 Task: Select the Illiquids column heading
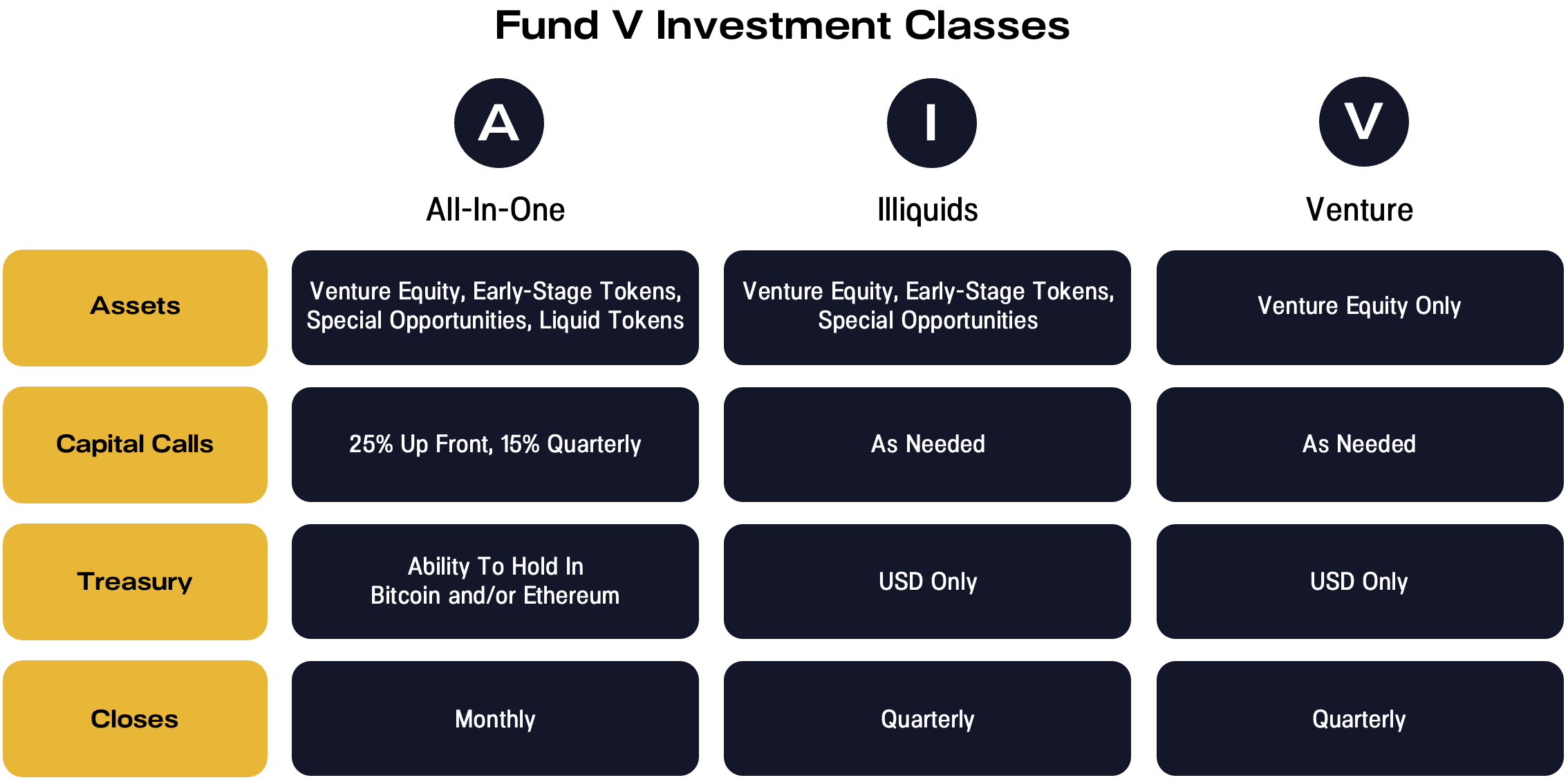coord(927,210)
